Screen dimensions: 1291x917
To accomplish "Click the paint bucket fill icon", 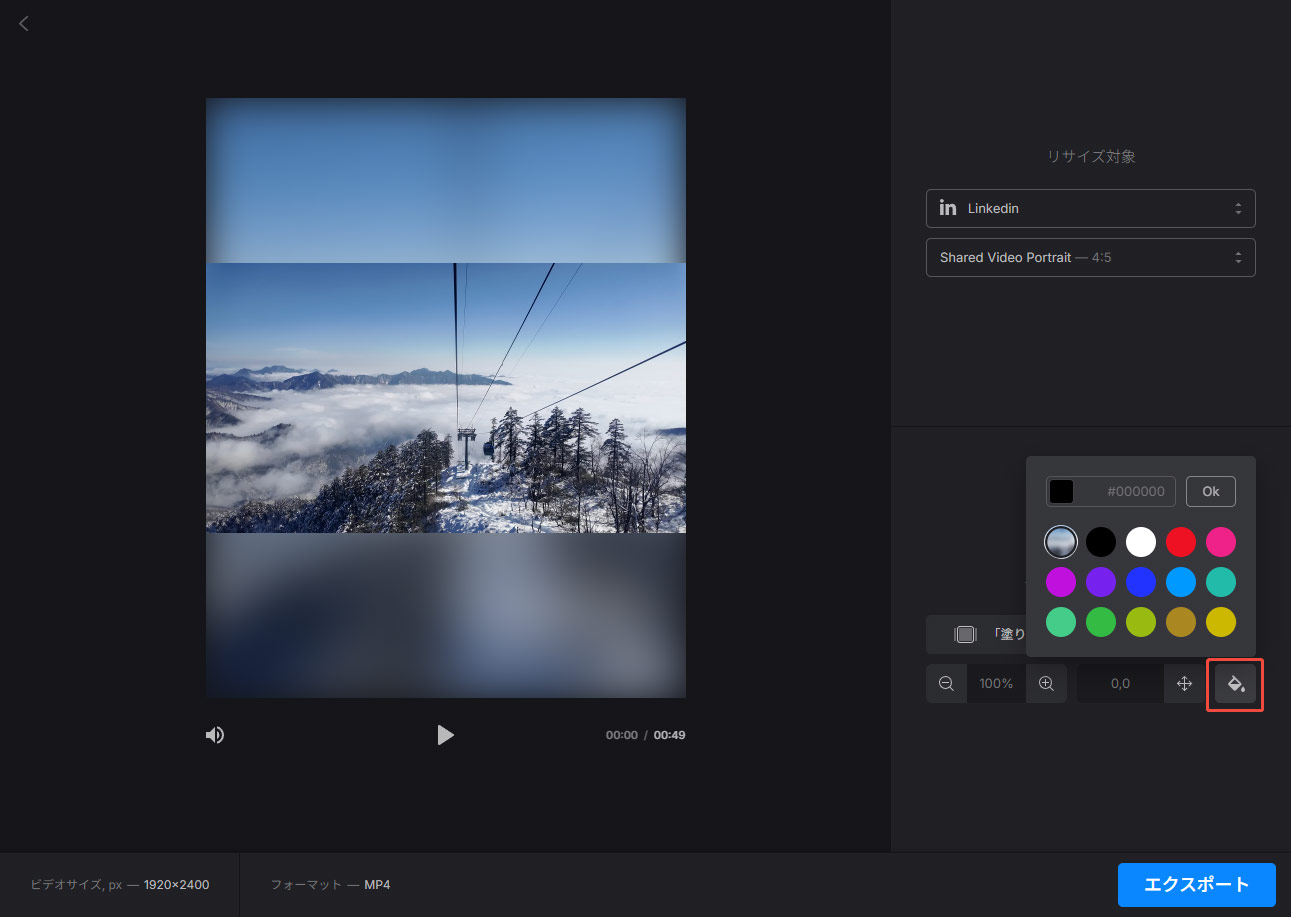I will pyautogui.click(x=1235, y=684).
